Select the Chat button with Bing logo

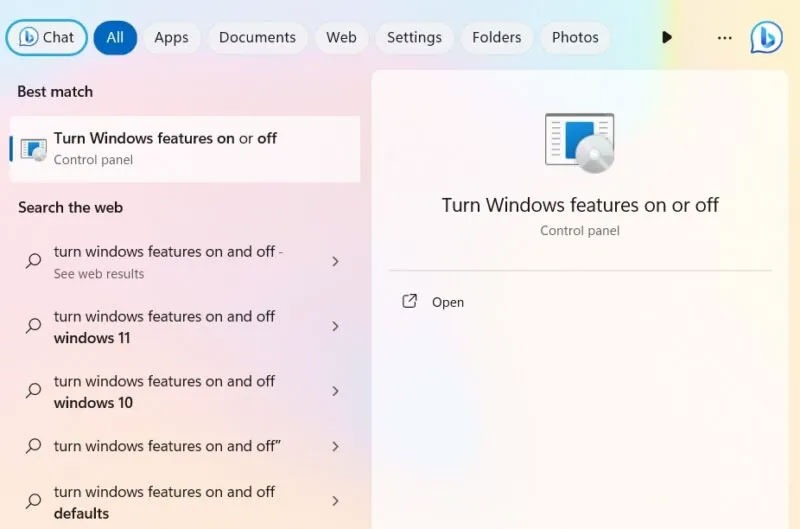46,37
